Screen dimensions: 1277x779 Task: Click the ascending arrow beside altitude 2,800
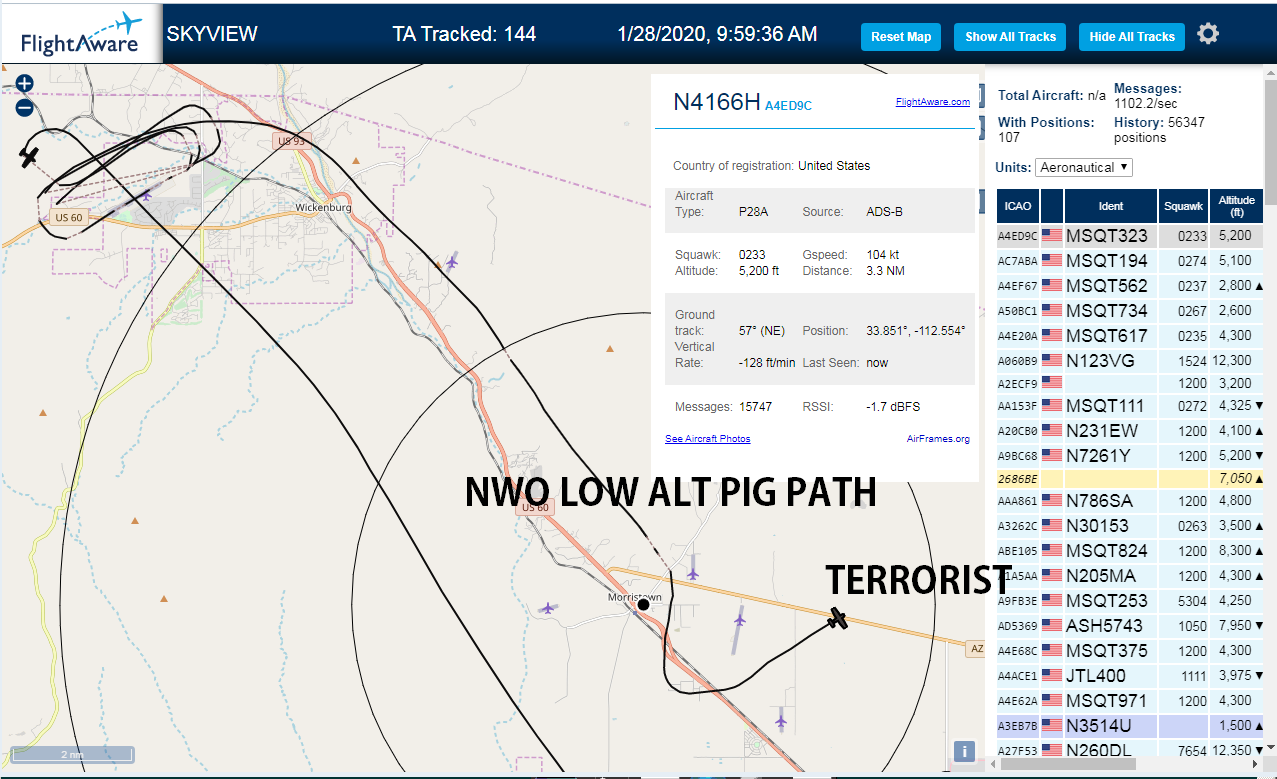click(x=1259, y=286)
